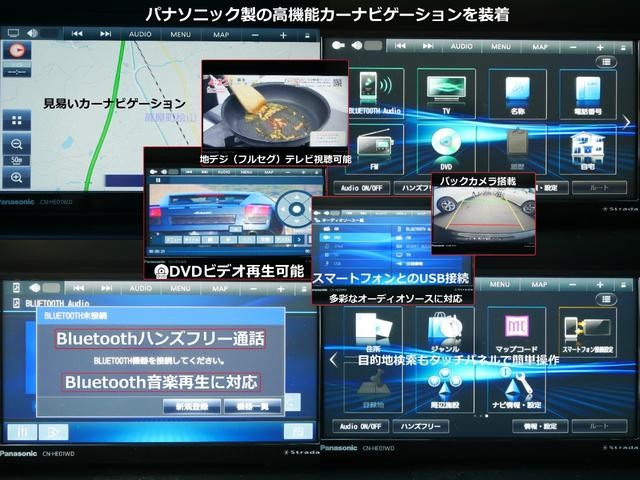Image resolution: width=640 pixels, height=480 pixels.
Task: Open the four-square launcher on map screen
Action: (17, 120)
